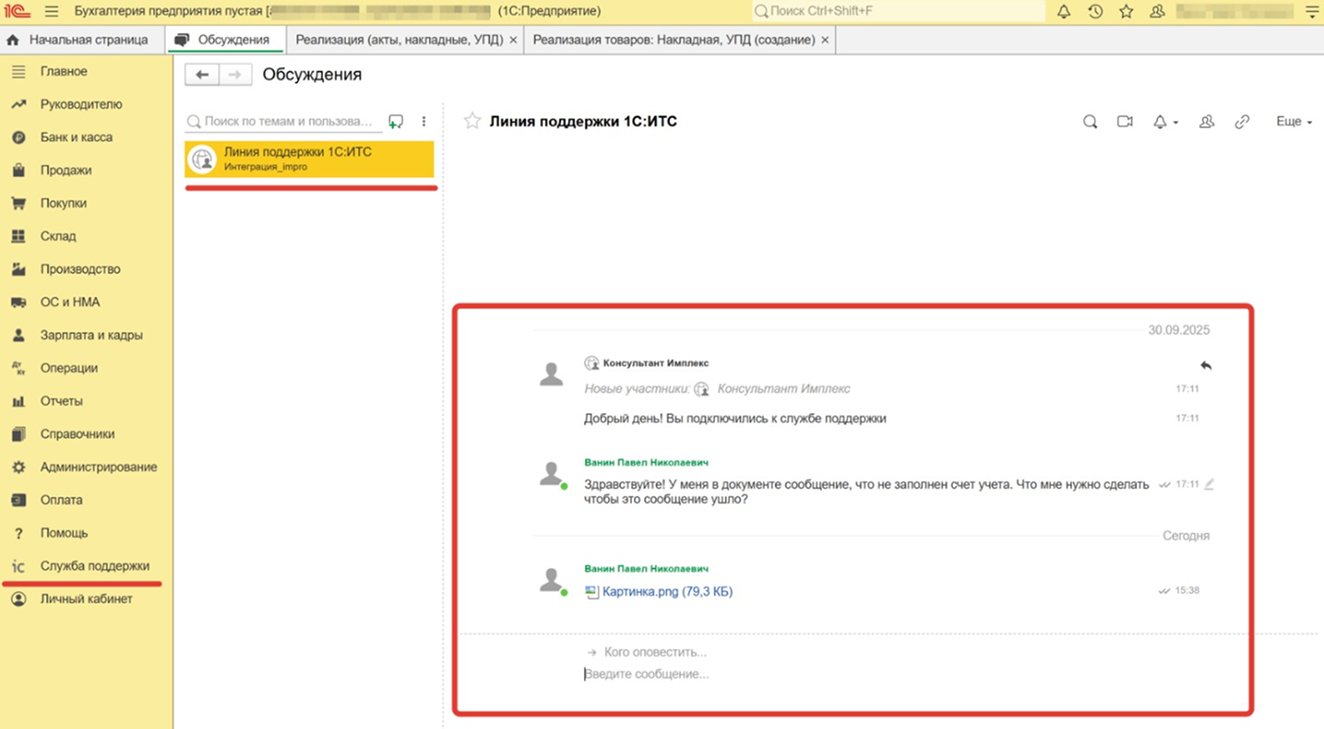Image resolution: width=1324 pixels, height=729 pixels.
Task: Close the Реализация (акты, накладные, УПД) tab
Action: pyautogui.click(x=513, y=40)
